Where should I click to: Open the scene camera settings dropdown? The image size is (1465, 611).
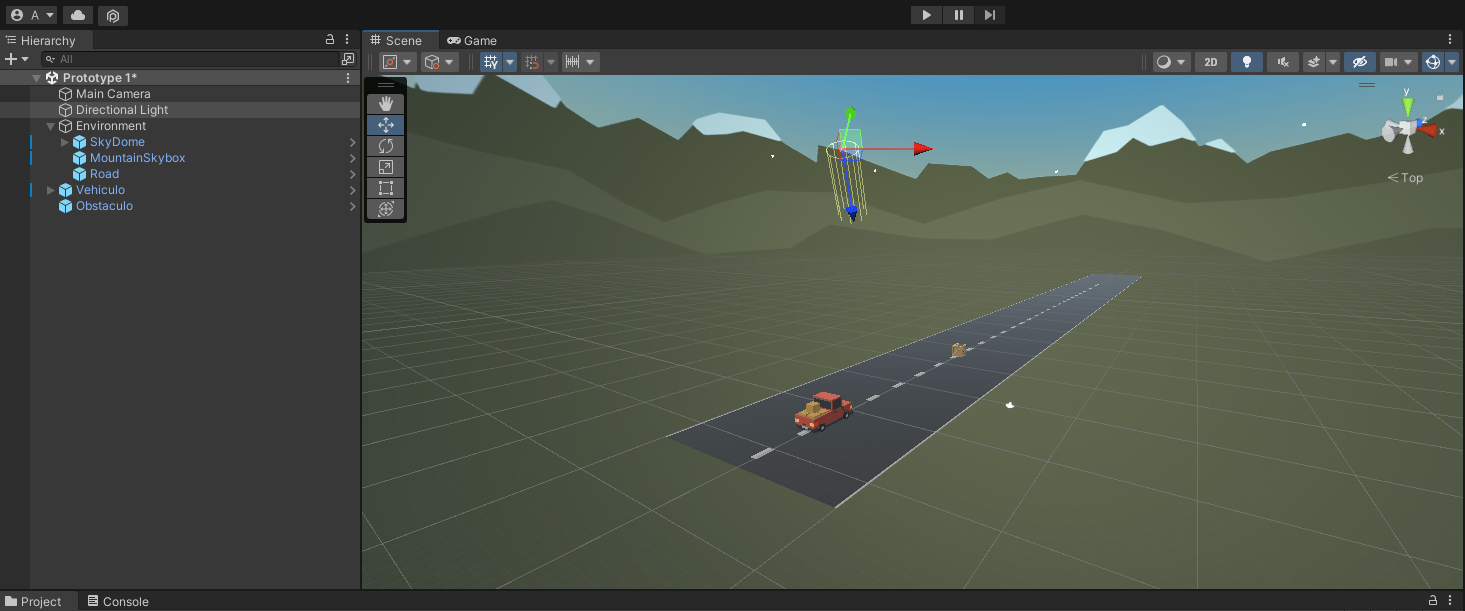1409,62
